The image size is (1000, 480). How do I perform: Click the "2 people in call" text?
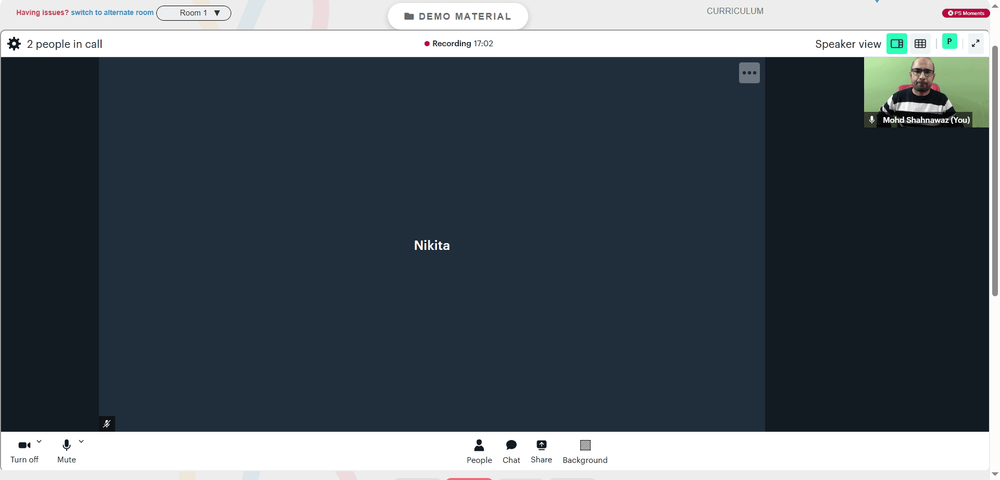64,44
